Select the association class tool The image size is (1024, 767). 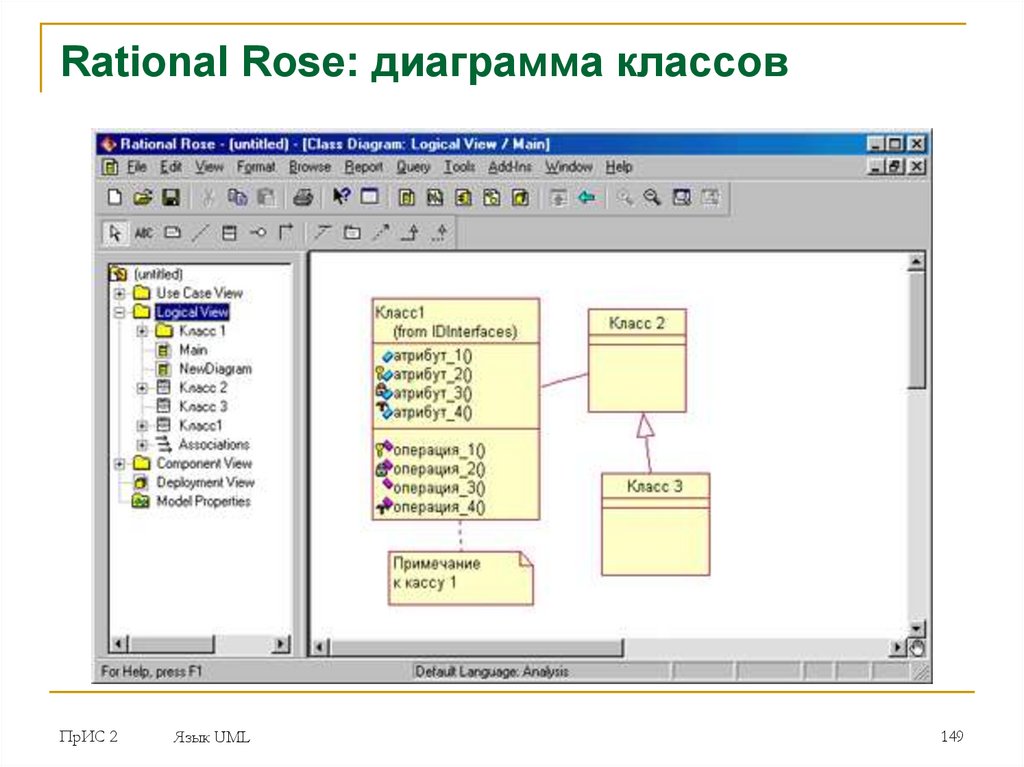[323, 232]
